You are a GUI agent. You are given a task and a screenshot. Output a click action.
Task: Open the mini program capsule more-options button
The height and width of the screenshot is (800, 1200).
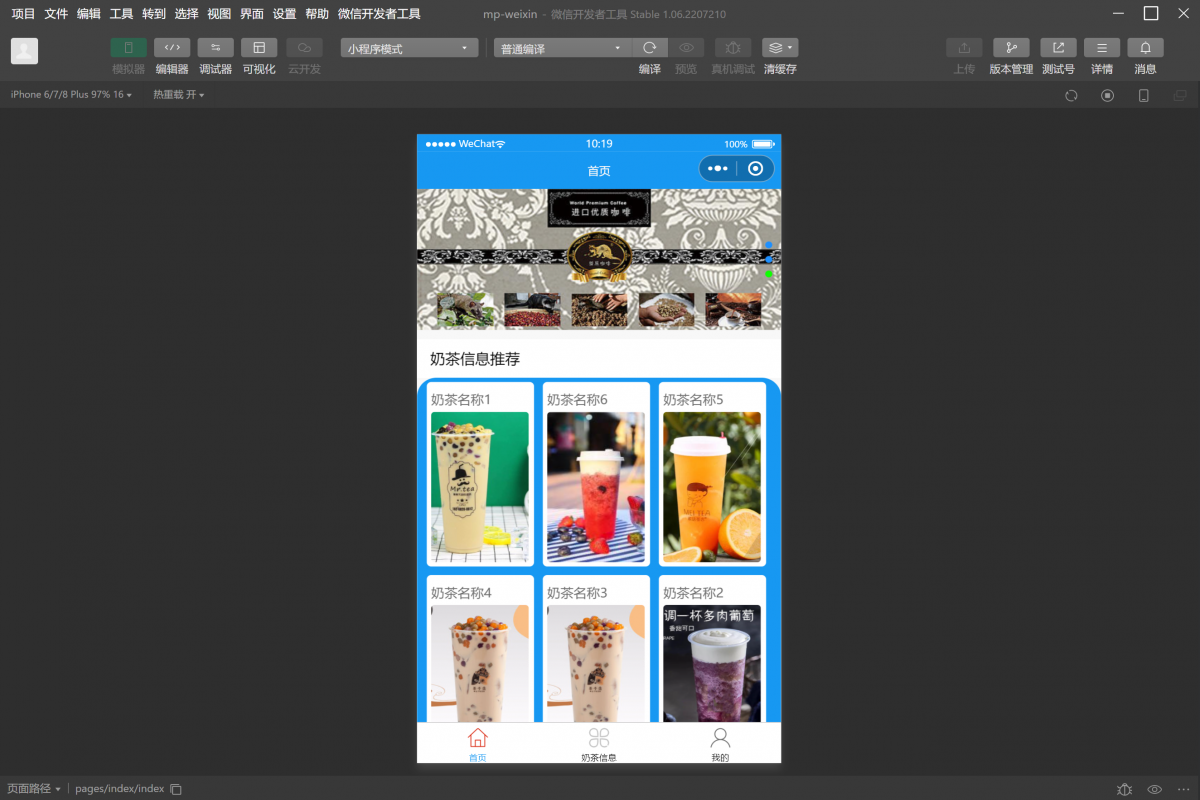point(718,169)
